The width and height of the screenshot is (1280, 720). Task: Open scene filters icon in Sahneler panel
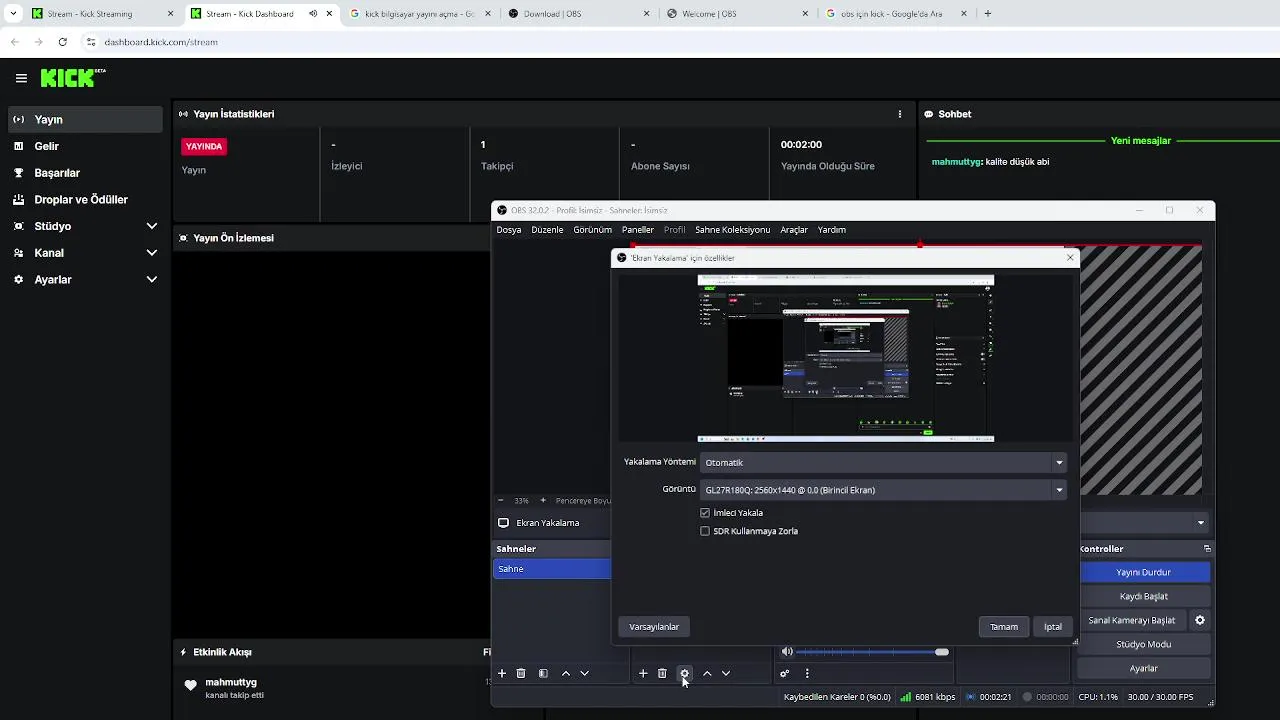[x=543, y=674]
